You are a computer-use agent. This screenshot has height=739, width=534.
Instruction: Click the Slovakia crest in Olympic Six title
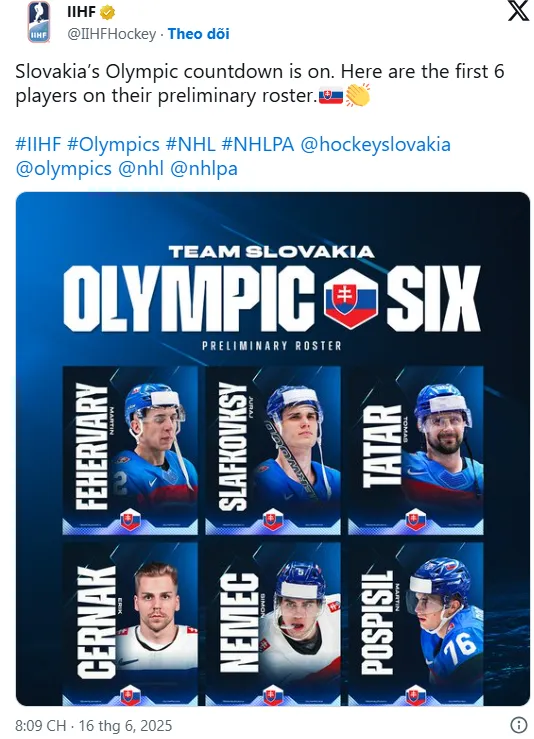coord(351,299)
